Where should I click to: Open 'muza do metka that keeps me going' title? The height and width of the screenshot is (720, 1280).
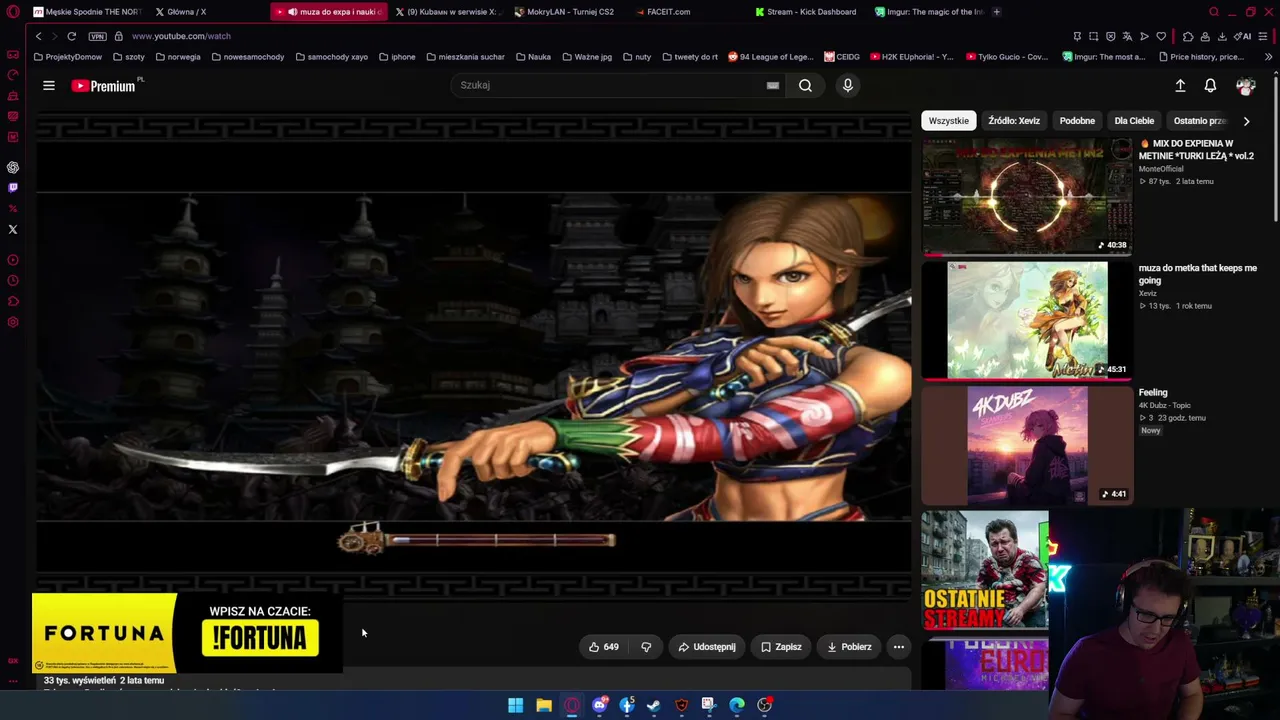pyautogui.click(x=1197, y=274)
